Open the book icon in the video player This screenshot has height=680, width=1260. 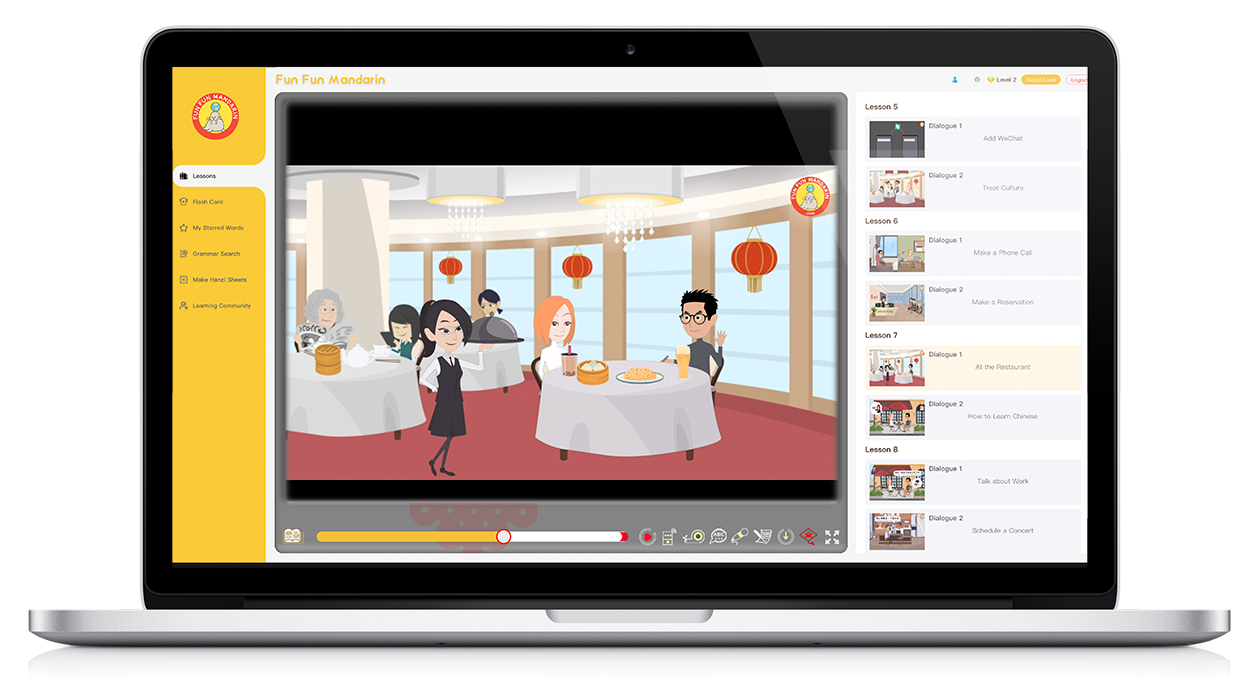coord(293,537)
